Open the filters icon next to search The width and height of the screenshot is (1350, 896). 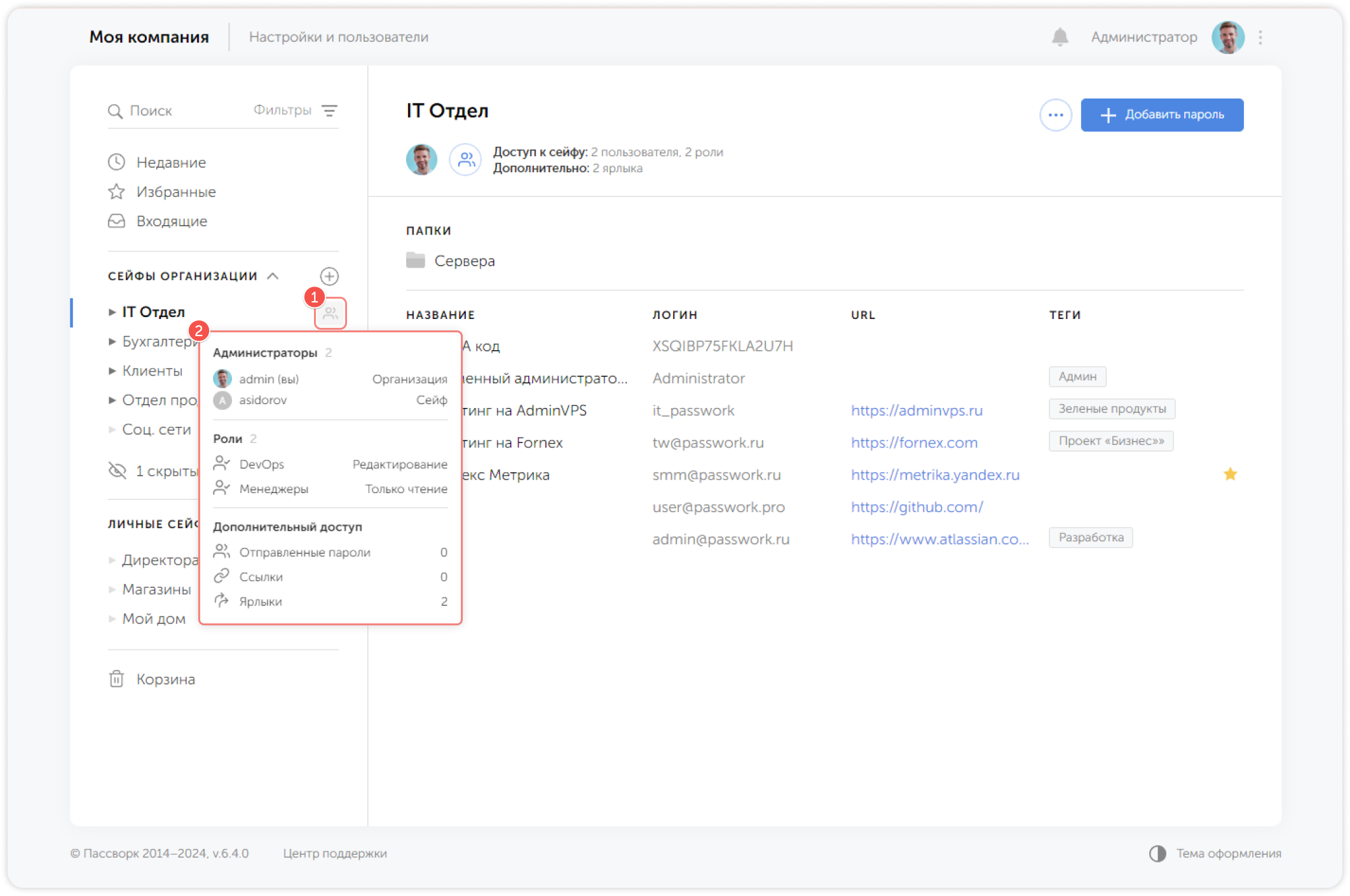[329, 111]
